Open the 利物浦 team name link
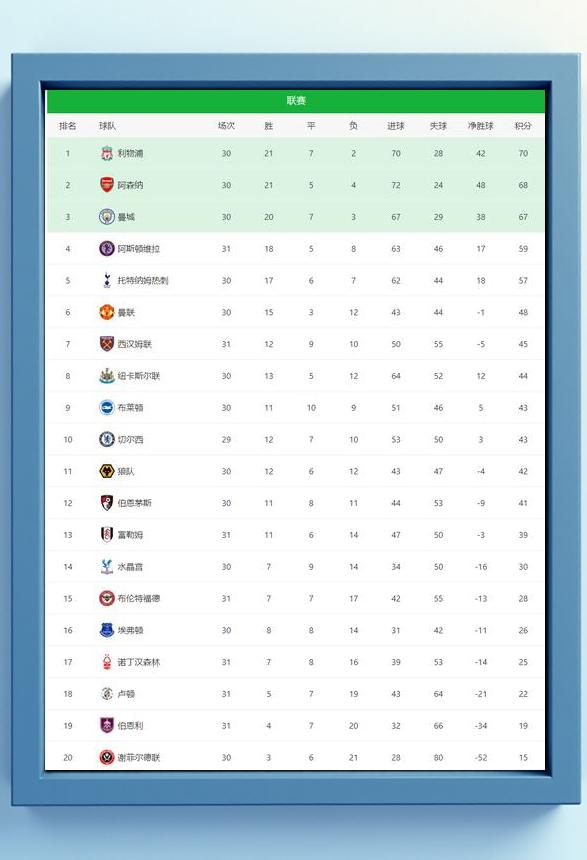587x860 pixels. [130, 154]
